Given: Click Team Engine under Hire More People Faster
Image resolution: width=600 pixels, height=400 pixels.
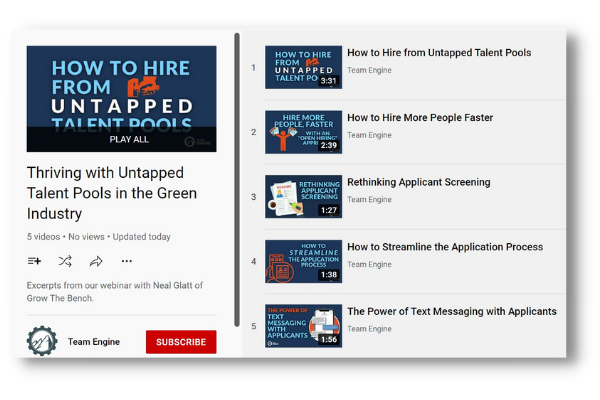Looking at the screenshot, I should pyautogui.click(x=369, y=135).
